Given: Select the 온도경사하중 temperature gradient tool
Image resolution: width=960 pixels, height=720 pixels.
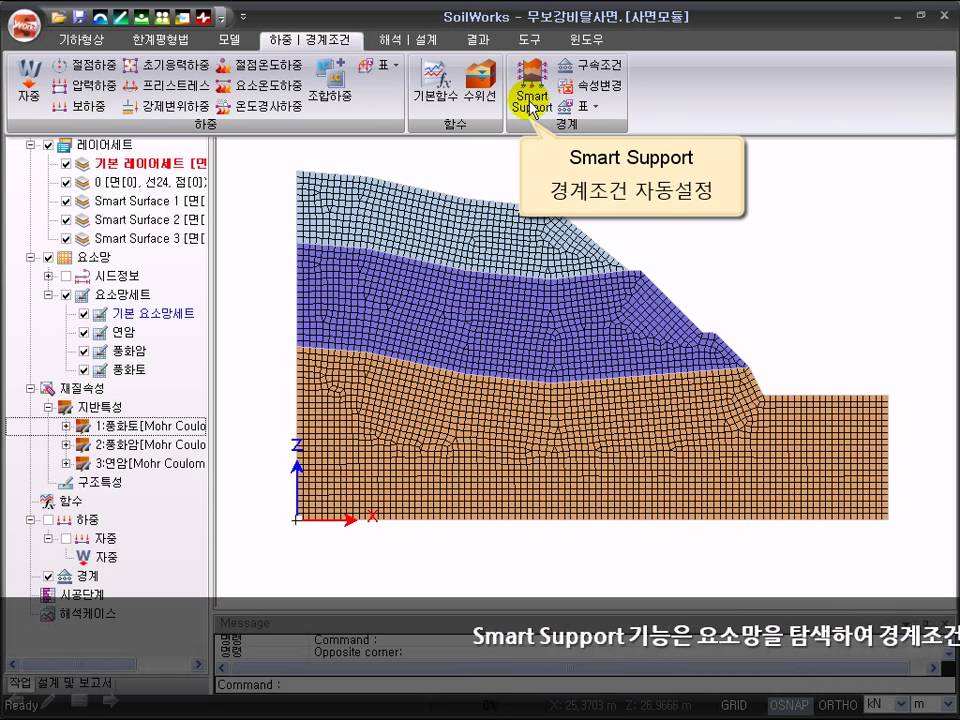Looking at the screenshot, I should (259, 107).
